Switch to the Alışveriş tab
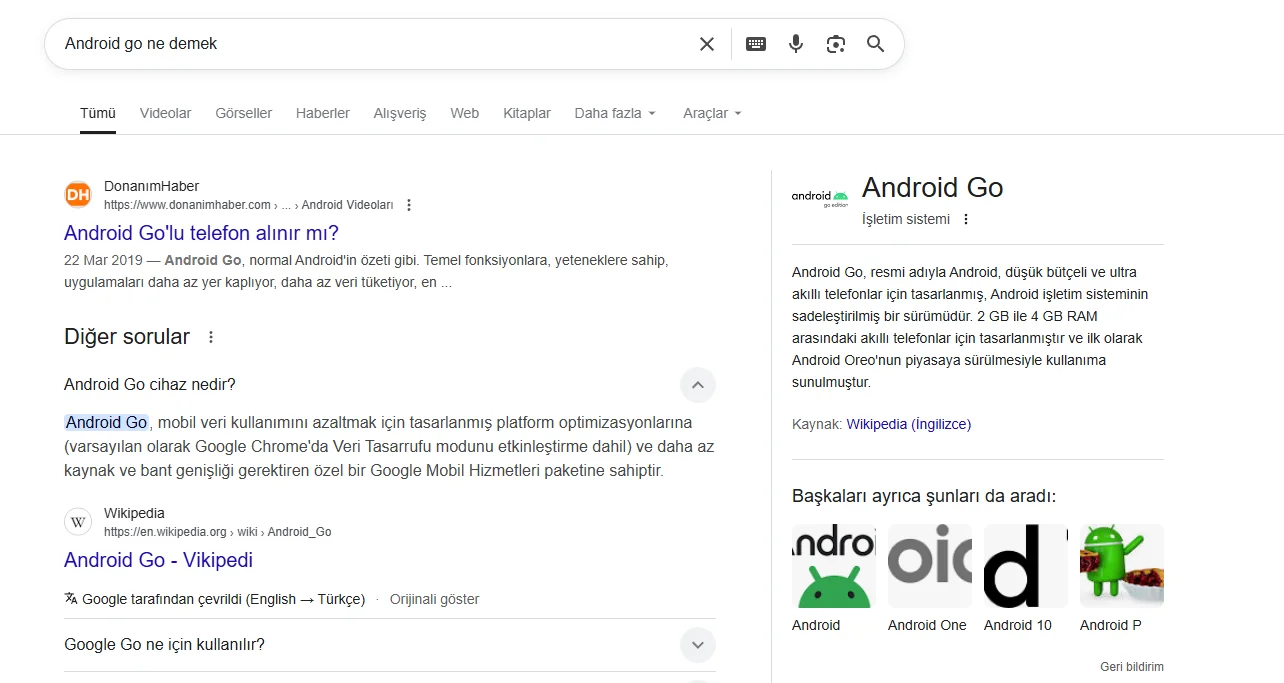1284x683 pixels. [400, 113]
